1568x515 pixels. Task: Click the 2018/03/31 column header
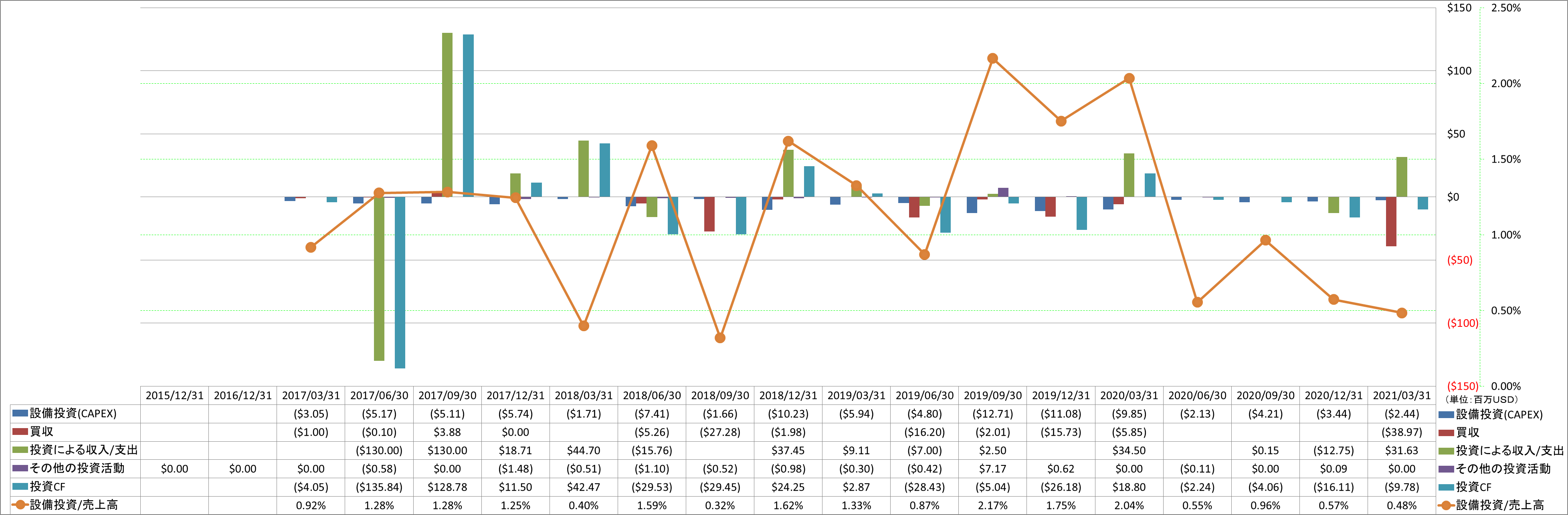(584, 395)
